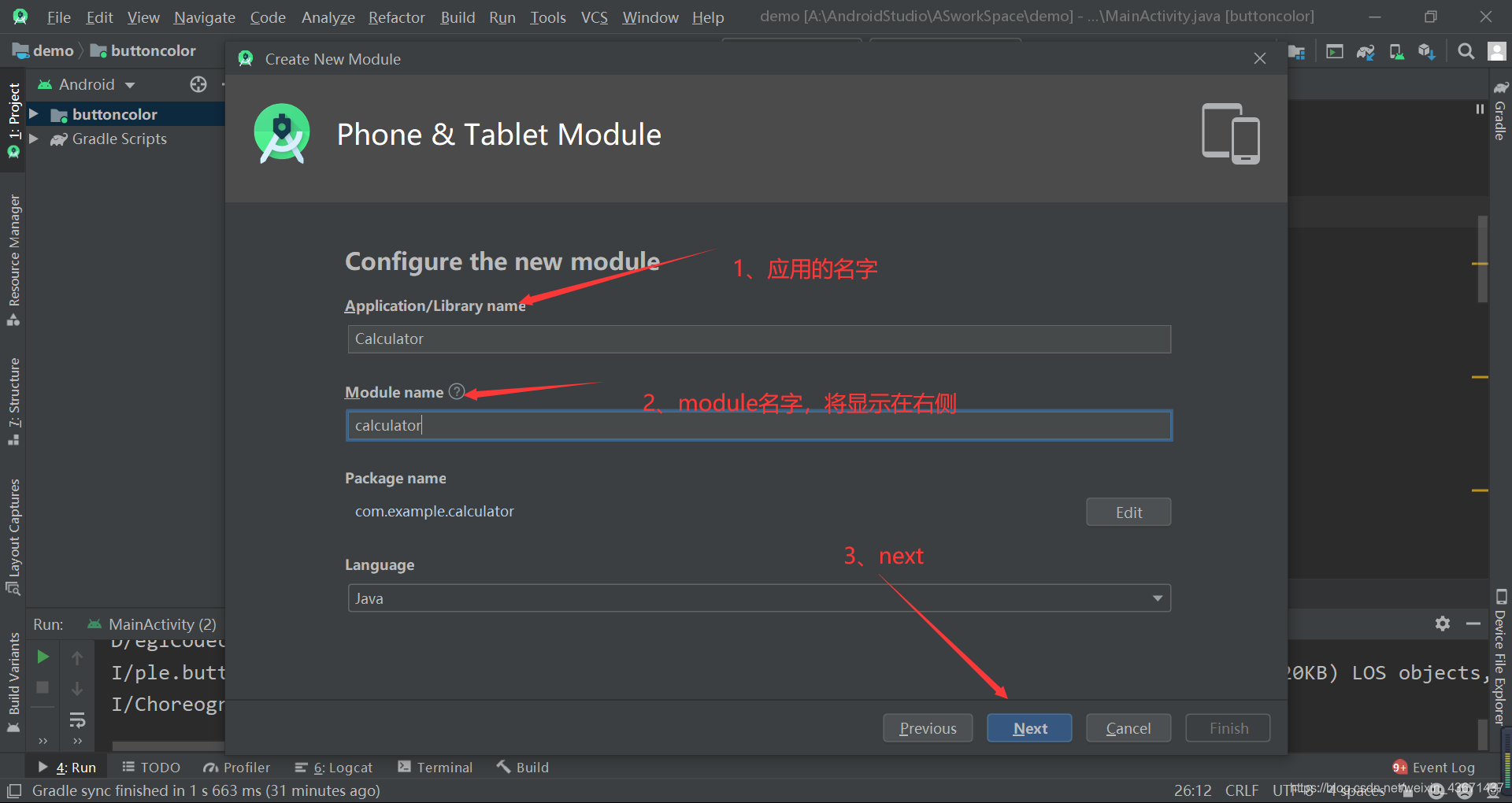This screenshot has width=1512, height=803.
Task: Click the Cancel button
Action: click(x=1128, y=728)
